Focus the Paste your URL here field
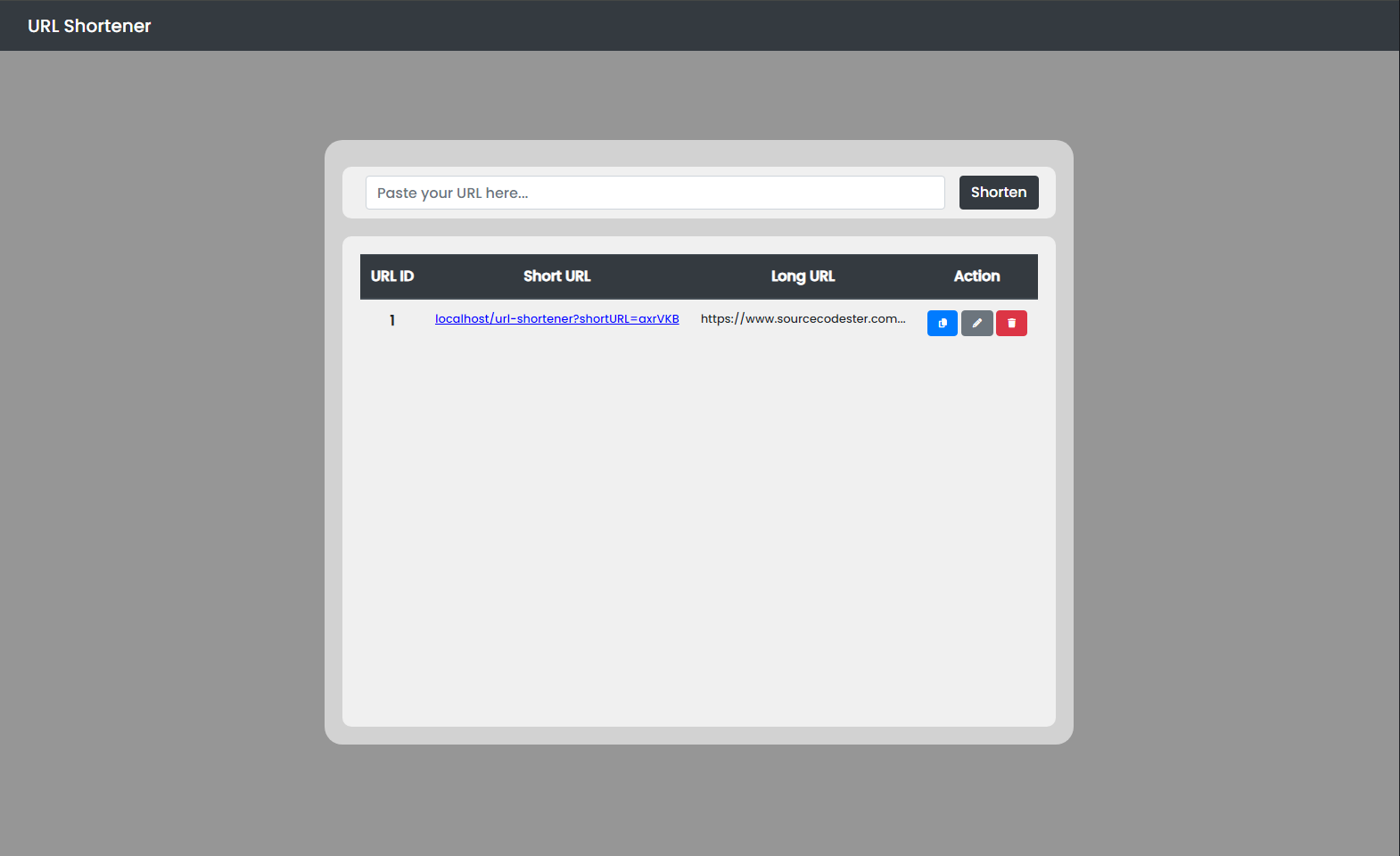 655,193
